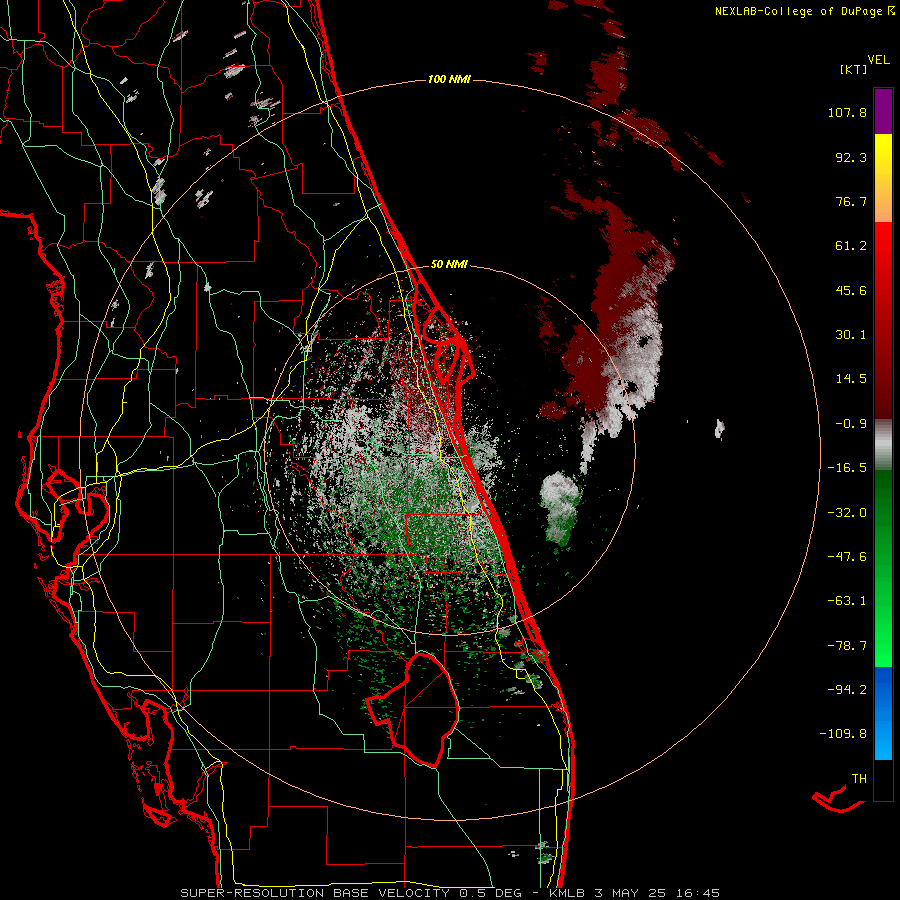Select the -47.6 scale value

click(x=847, y=557)
